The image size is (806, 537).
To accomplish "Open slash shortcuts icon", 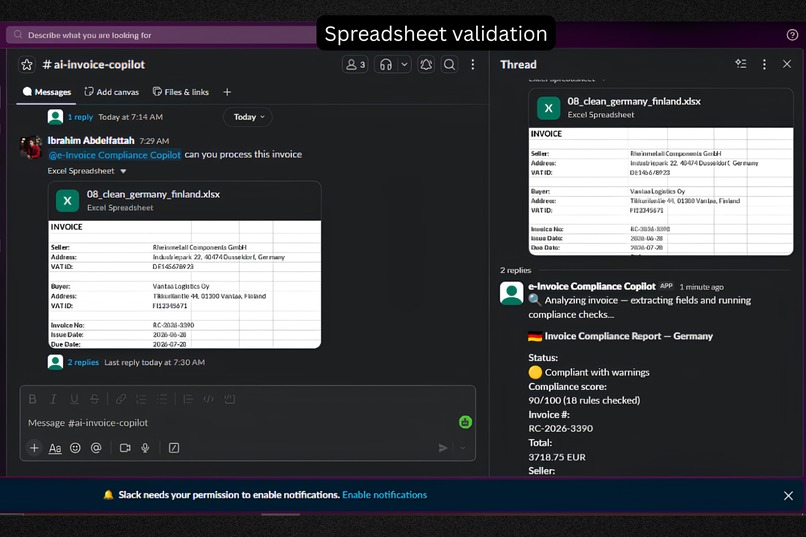I will [x=174, y=448].
